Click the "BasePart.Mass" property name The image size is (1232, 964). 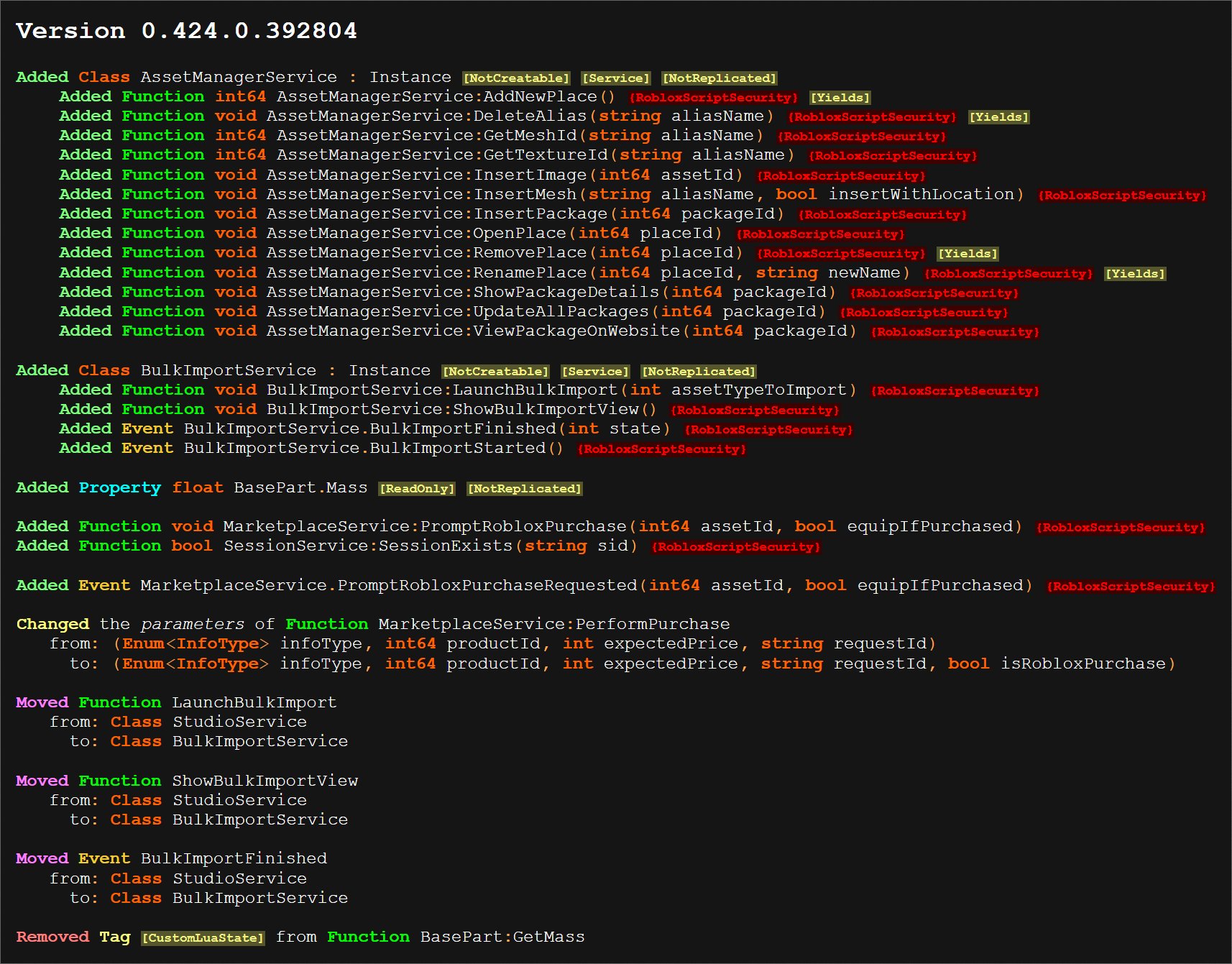[300, 487]
